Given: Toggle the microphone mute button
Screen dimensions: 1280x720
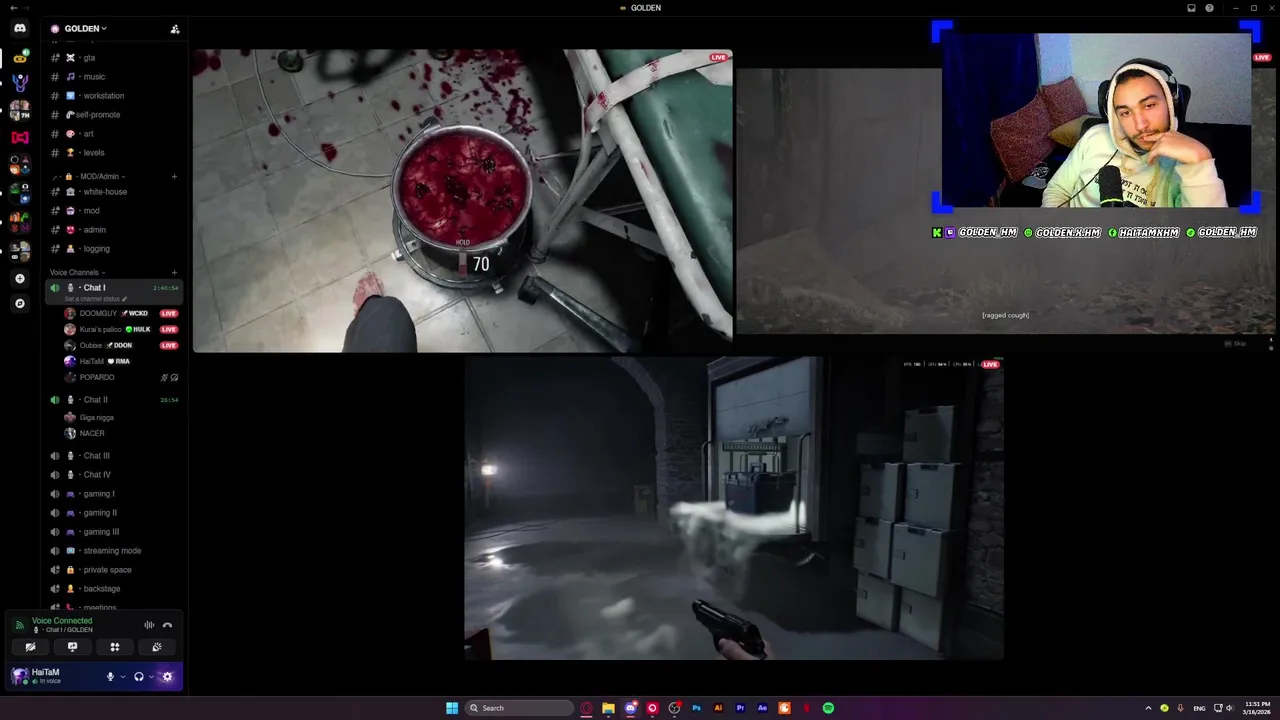Looking at the screenshot, I should (x=110, y=677).
